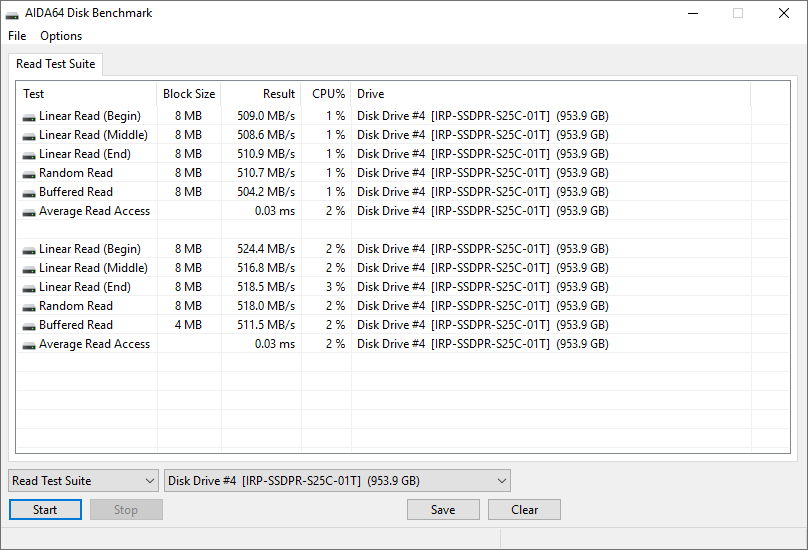Click drive icon beside last Average Read Access
Screen dimensions: 808x550
coord(29,344)
